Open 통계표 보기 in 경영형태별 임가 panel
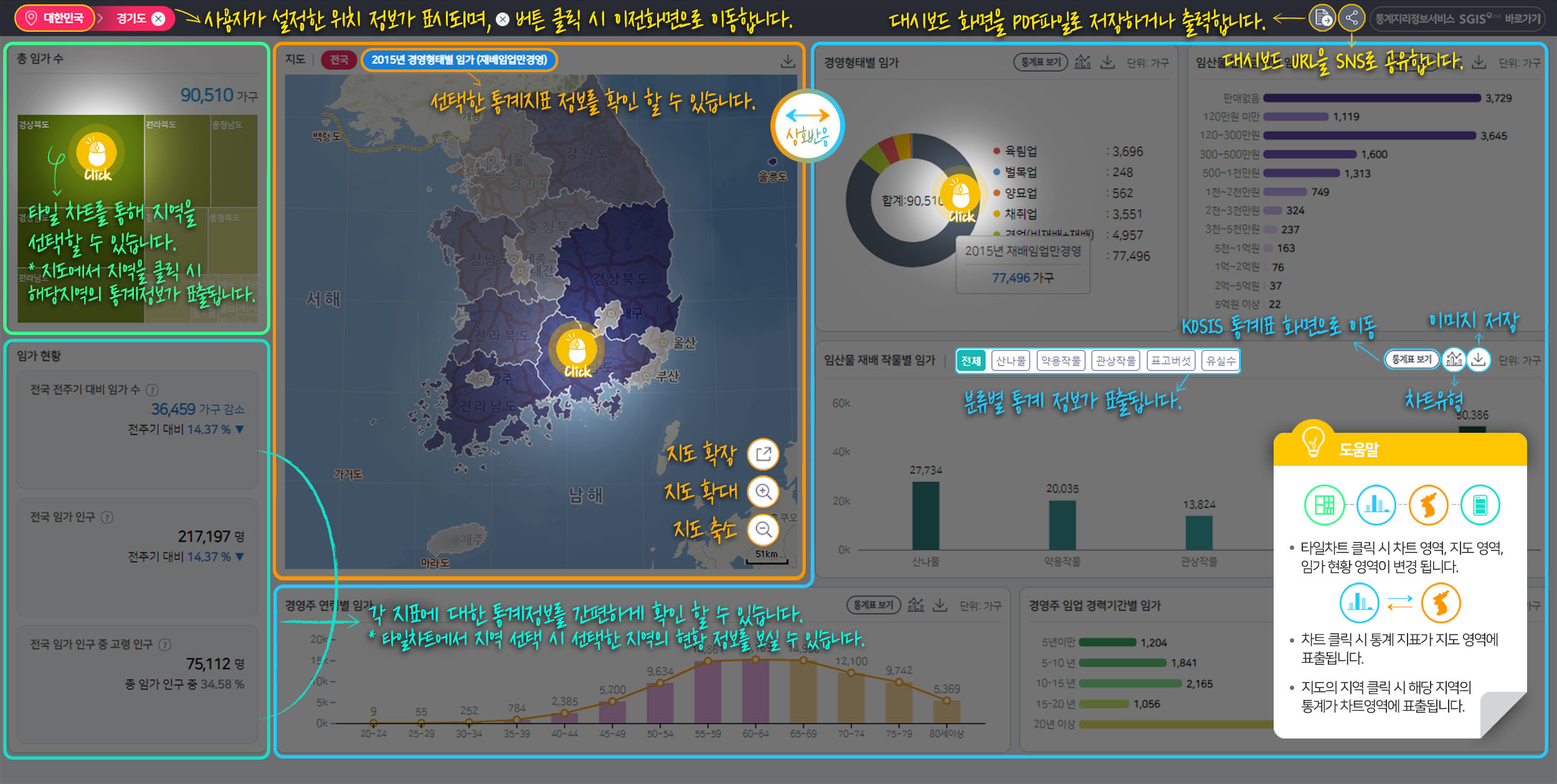 (x=1040, y=62)
